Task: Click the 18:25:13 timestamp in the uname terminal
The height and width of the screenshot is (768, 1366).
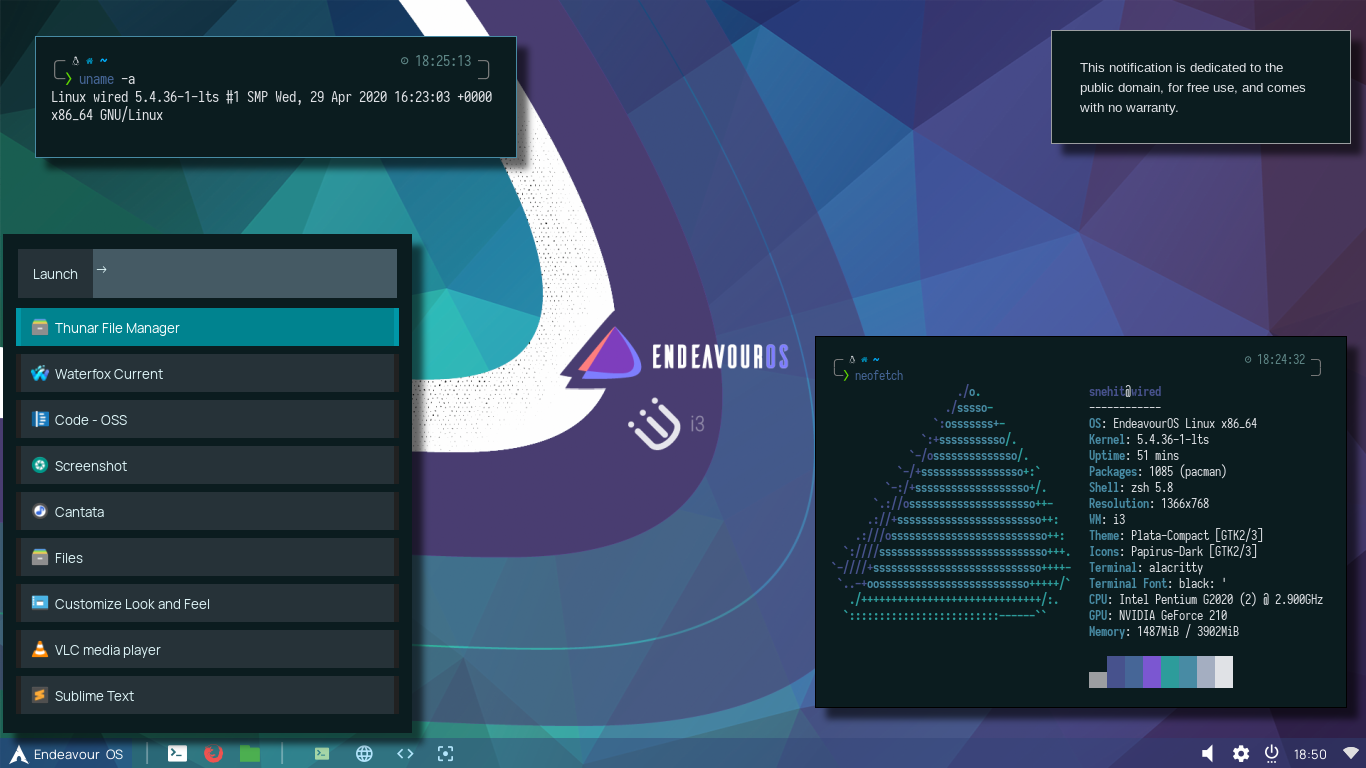Action: tap(443, 61)
